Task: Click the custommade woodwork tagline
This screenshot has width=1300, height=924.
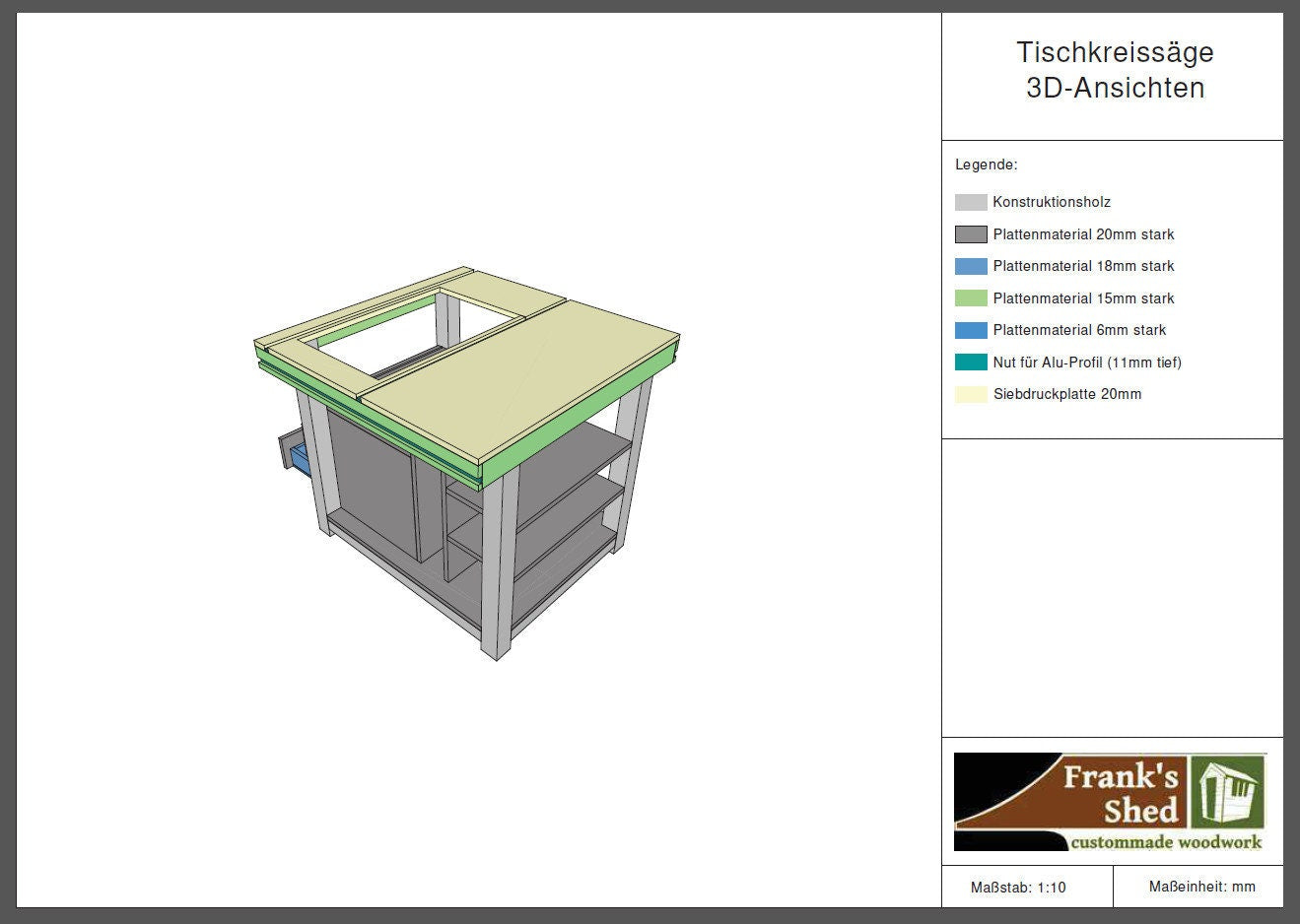Action: tap(1165, 842)
